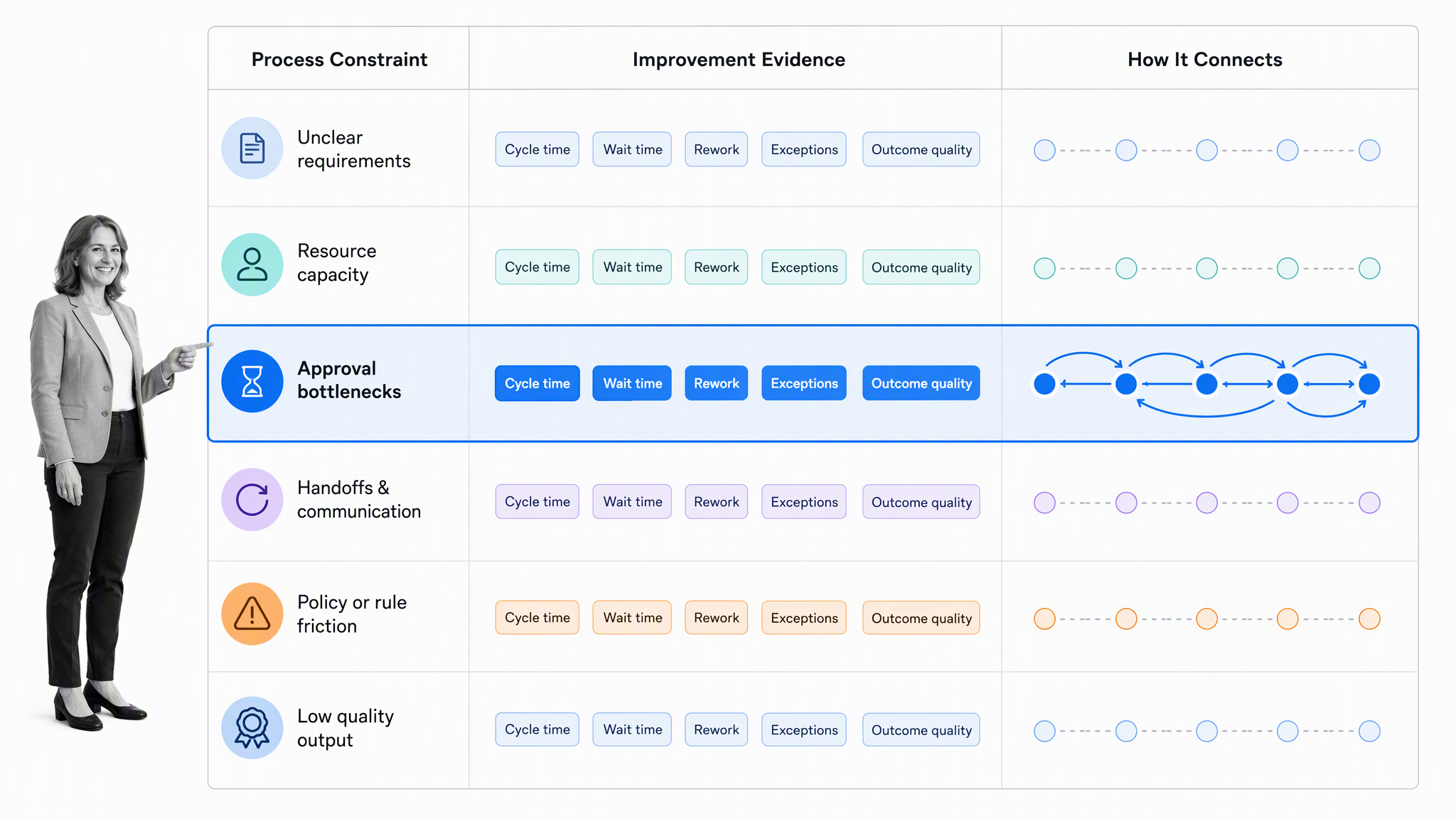Click Exceptions chip in Resource capacity row
1456x819 pixels.
coord(804,267)
